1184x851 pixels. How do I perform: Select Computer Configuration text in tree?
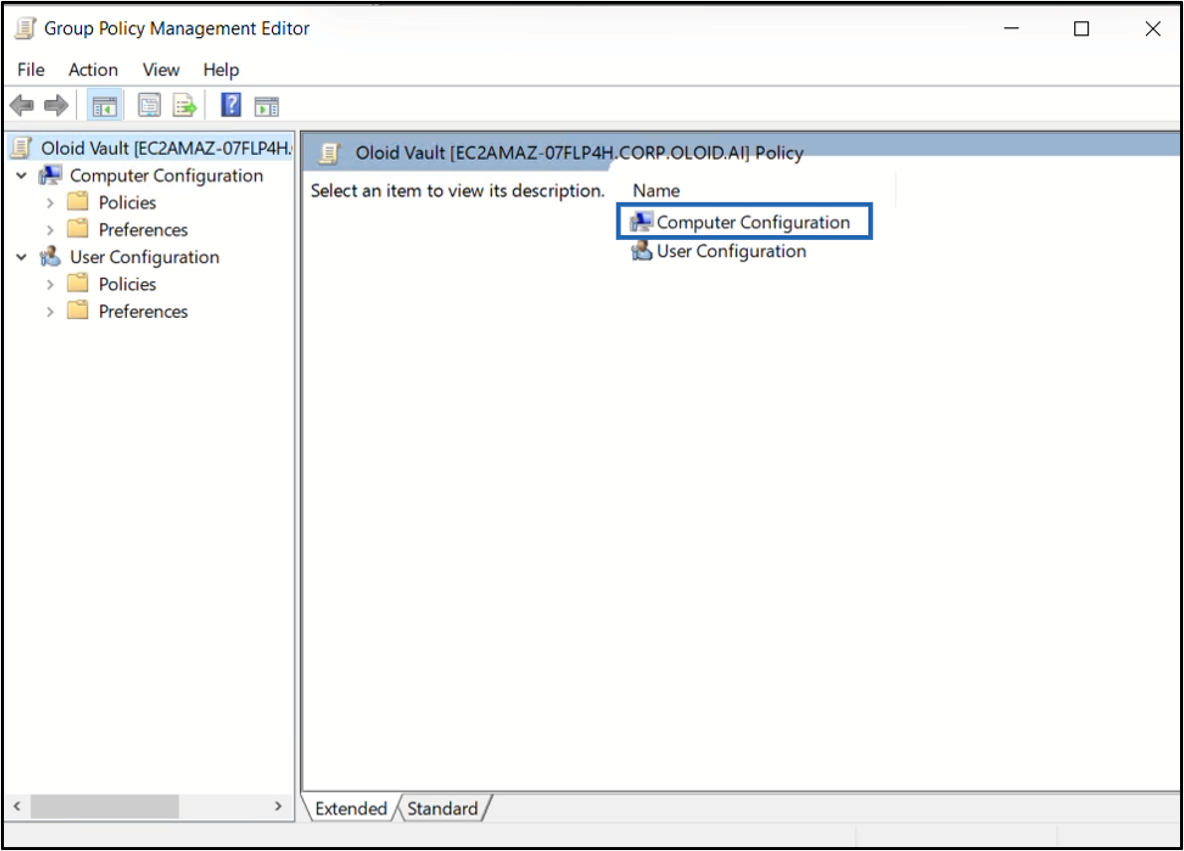click(167, 175)
